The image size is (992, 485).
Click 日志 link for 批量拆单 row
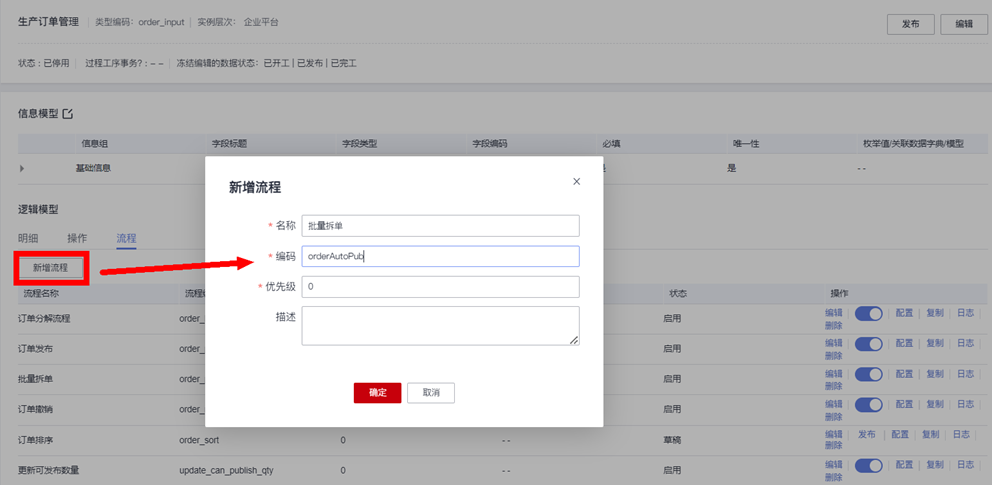pos(965,373)
